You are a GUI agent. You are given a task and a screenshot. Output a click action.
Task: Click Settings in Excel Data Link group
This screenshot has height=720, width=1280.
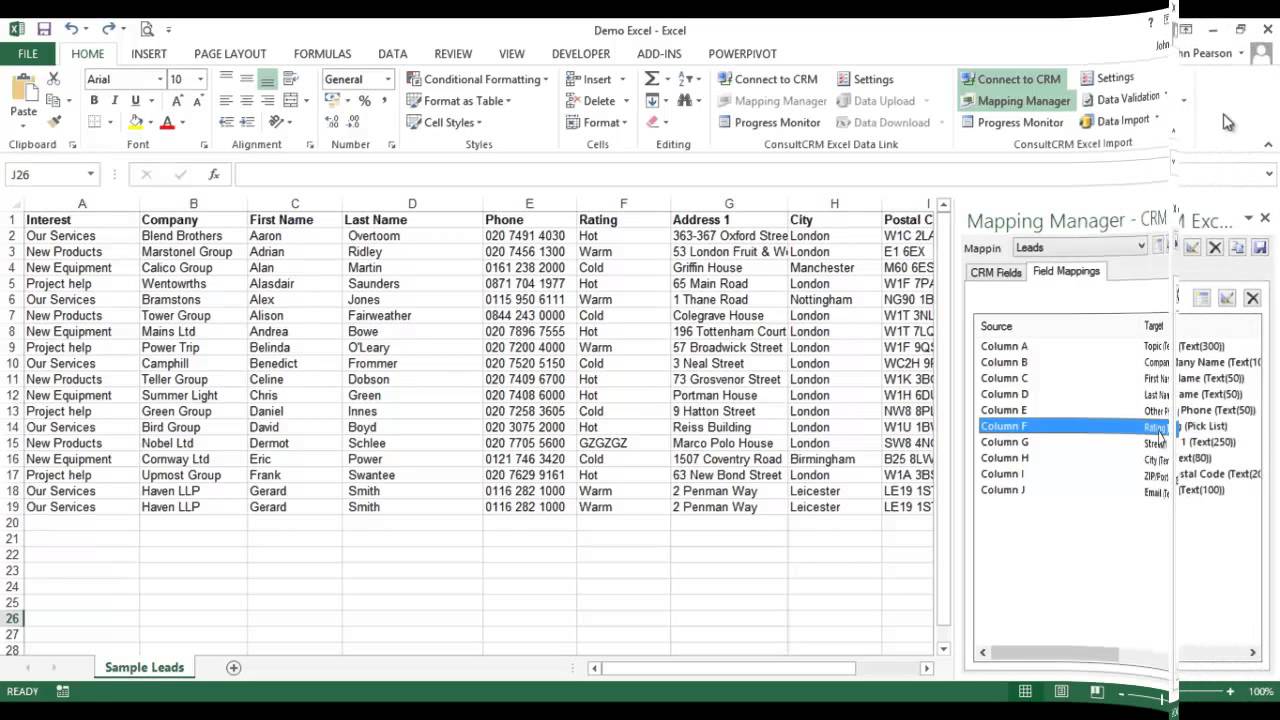click(x=865, y=79)
